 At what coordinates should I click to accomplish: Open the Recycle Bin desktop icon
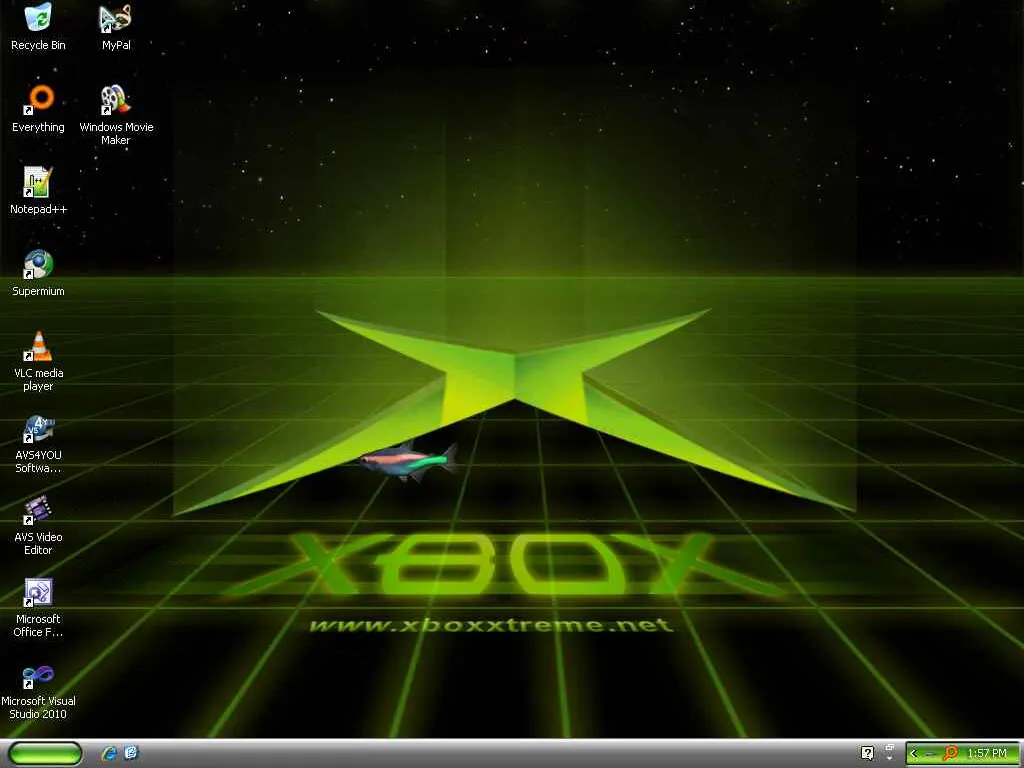pyautogui.click(x=38, y=27)
